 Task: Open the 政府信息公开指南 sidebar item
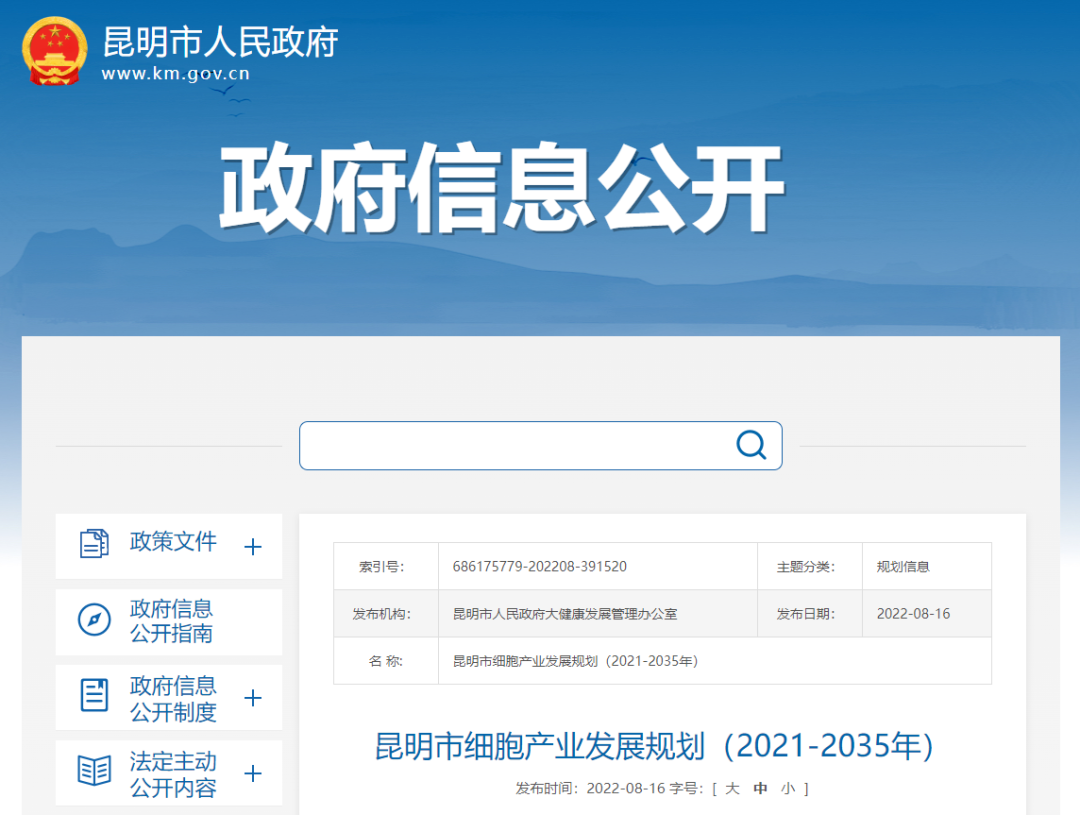point(171,621)
